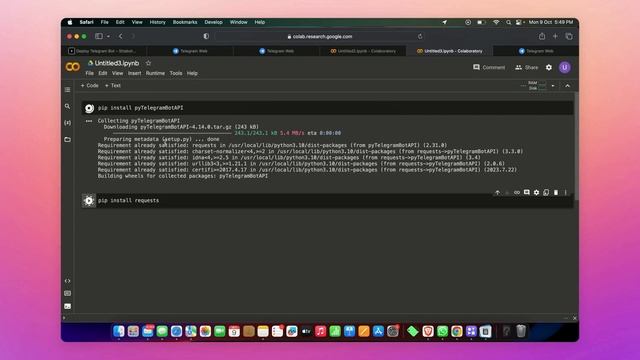Open the Comment panel
The height and width of the screenshot is (360, 640).
489,67
